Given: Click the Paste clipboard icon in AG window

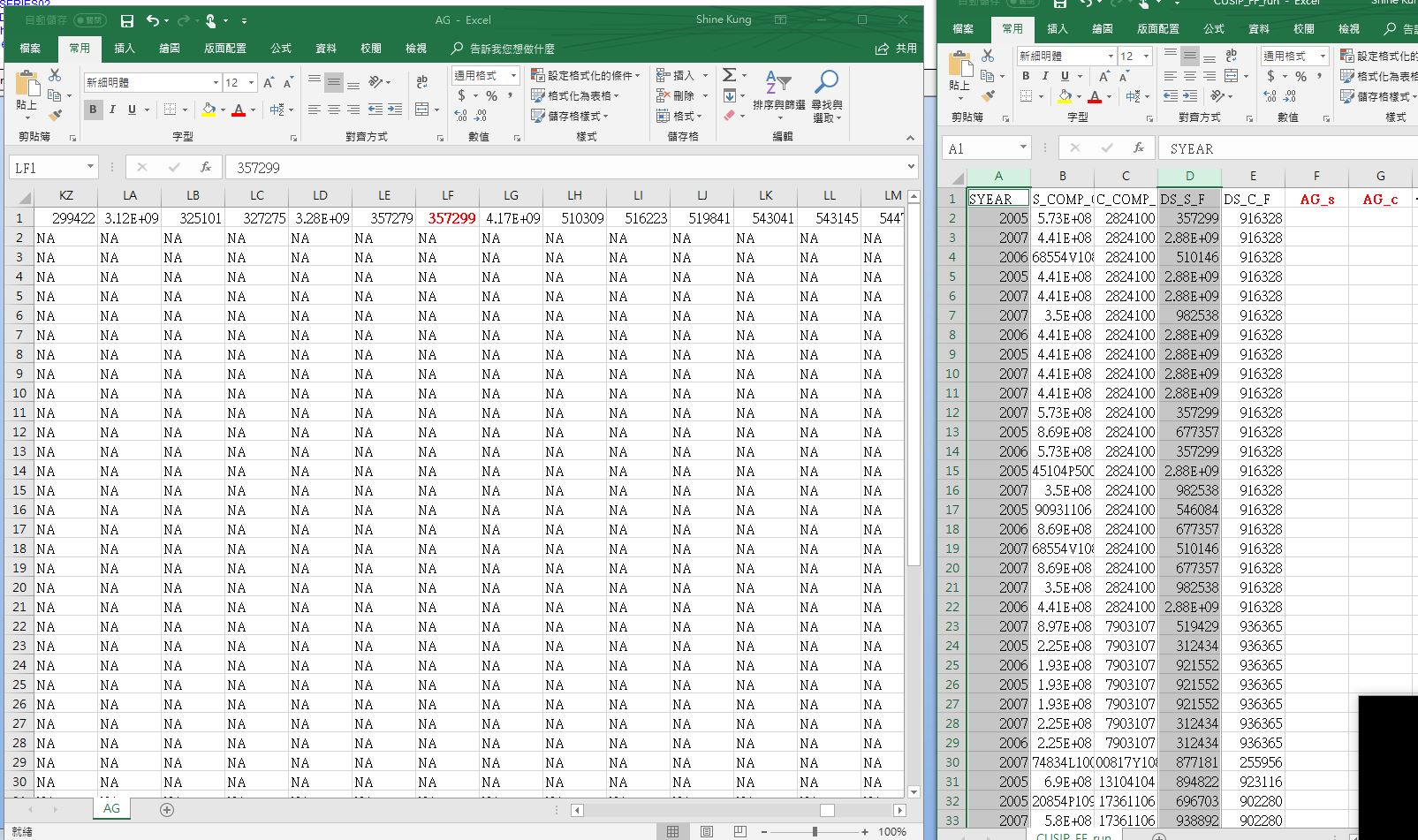Looking at the screenshot, I should (x=27, y=84).
